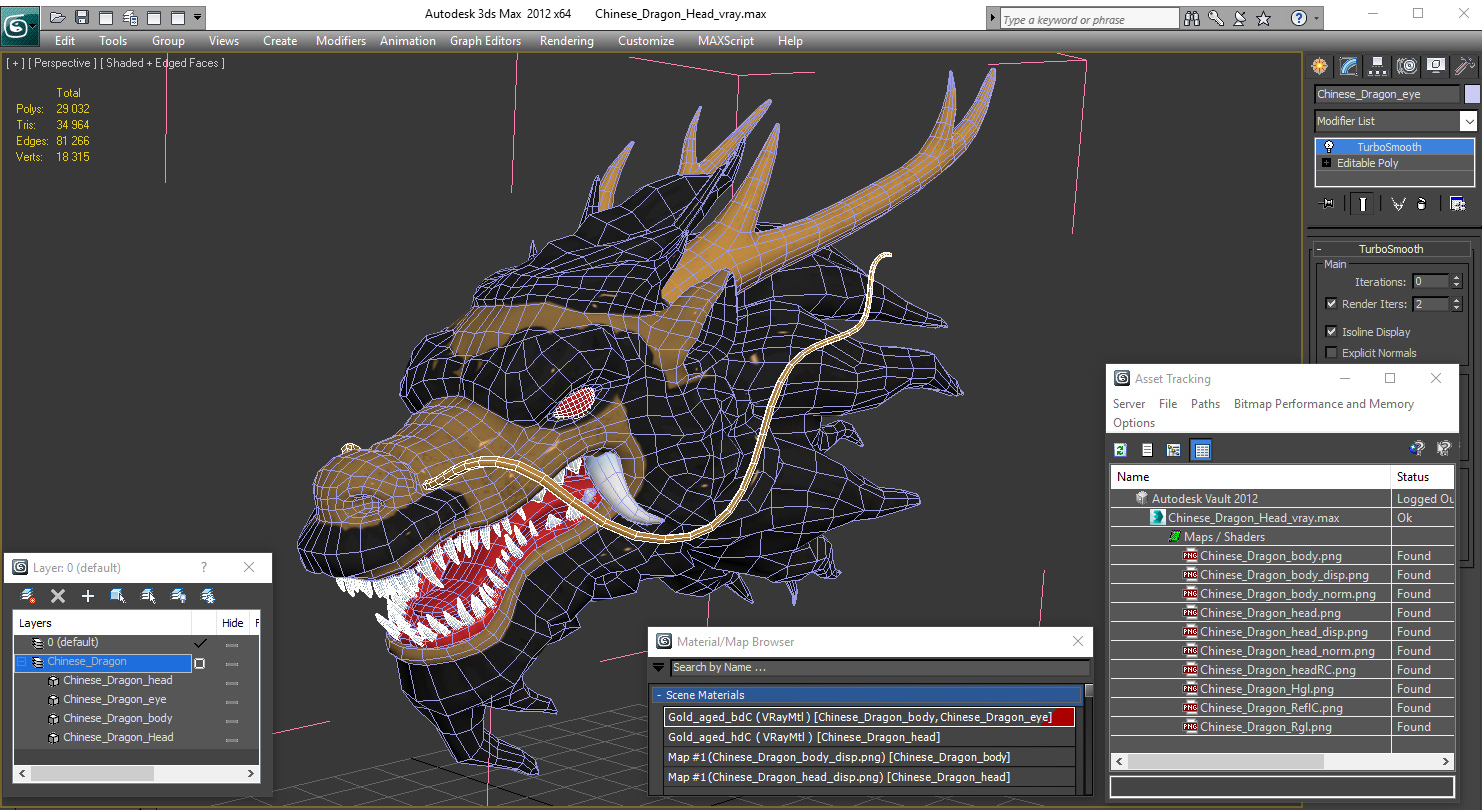Click the Hide column header in Layers
1482x810 pixels.
pos(233,623)
